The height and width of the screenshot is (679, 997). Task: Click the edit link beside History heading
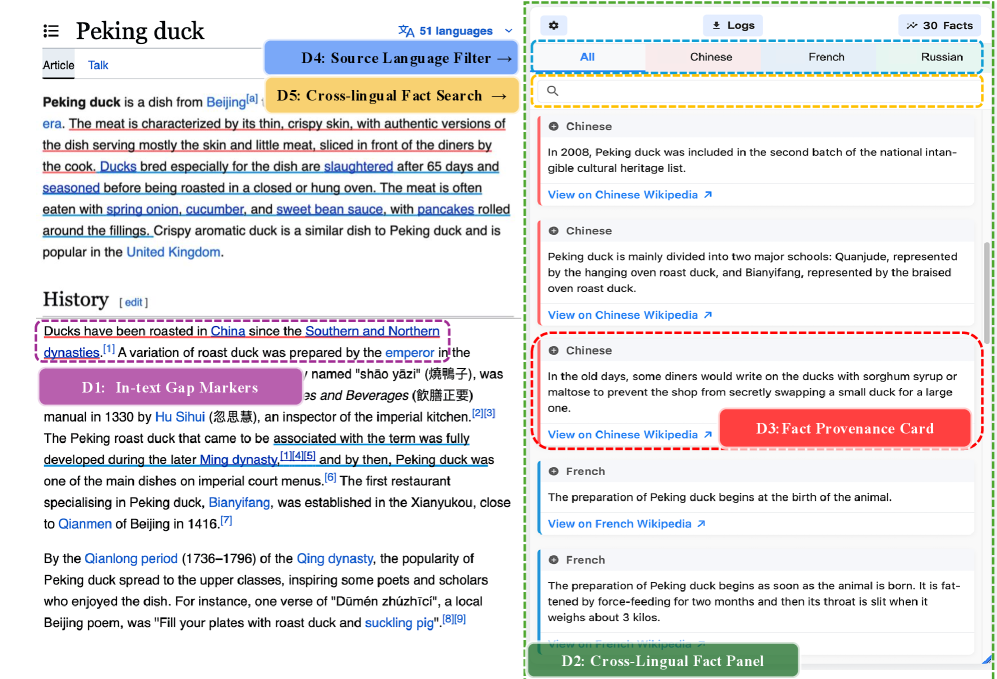coord(134,302)
